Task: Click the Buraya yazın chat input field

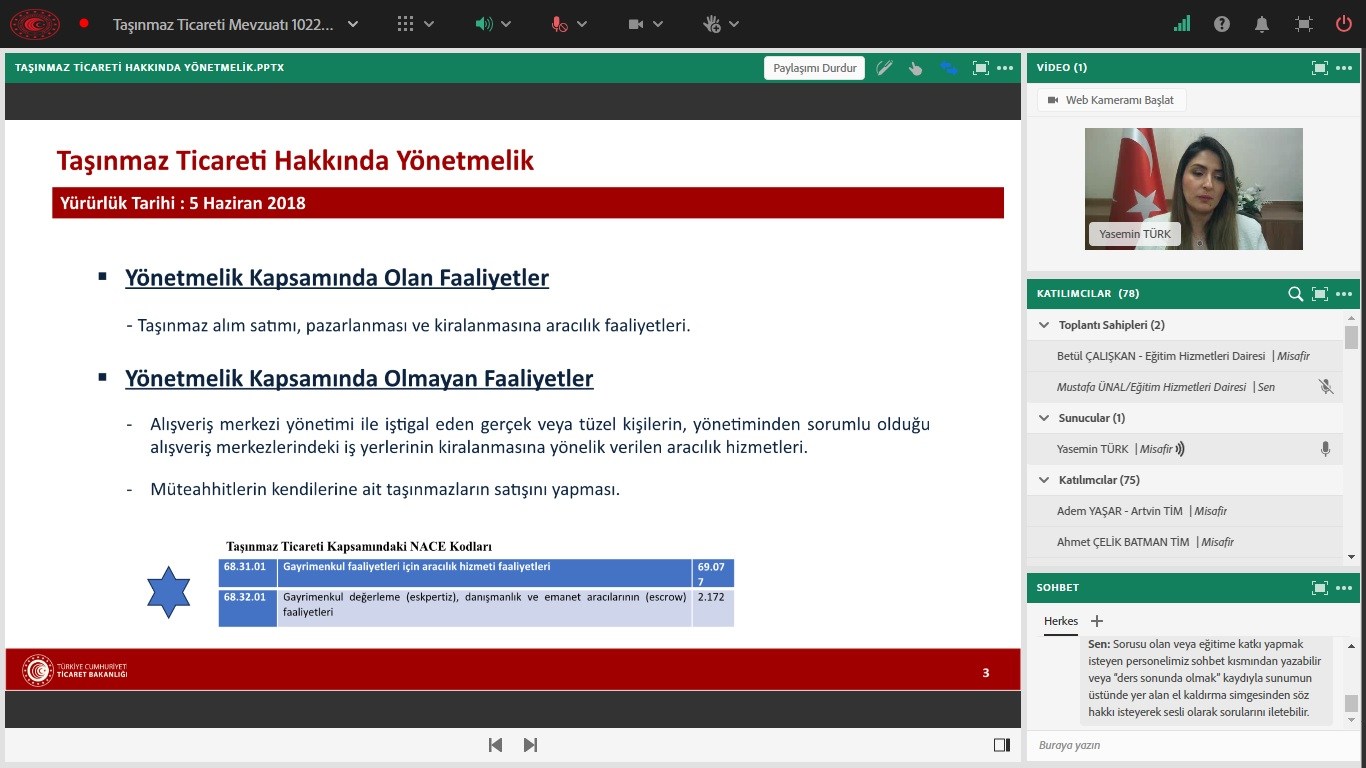Action: pos(1180,745)
